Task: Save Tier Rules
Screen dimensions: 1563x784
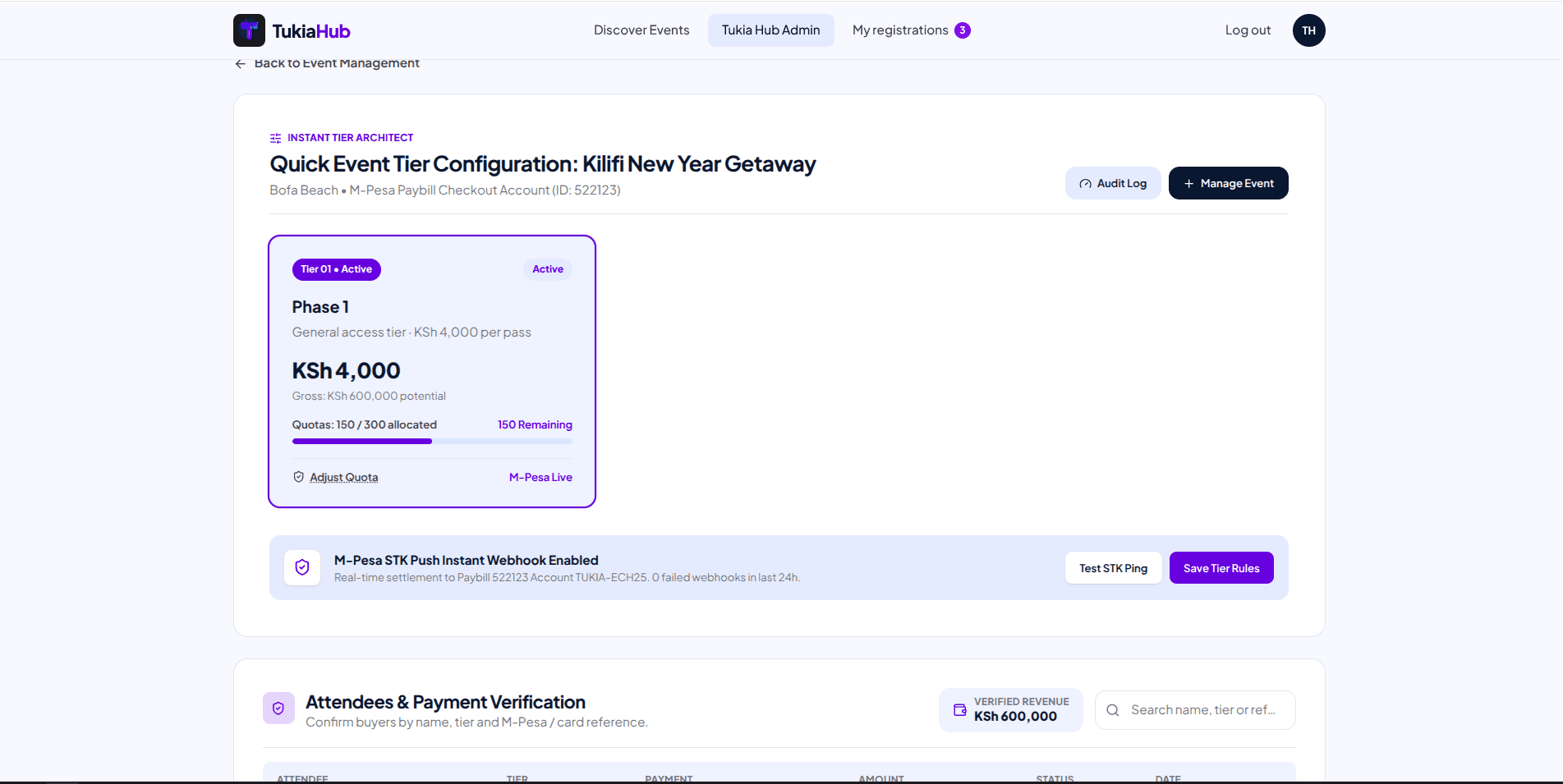Action: (1221, 568)
